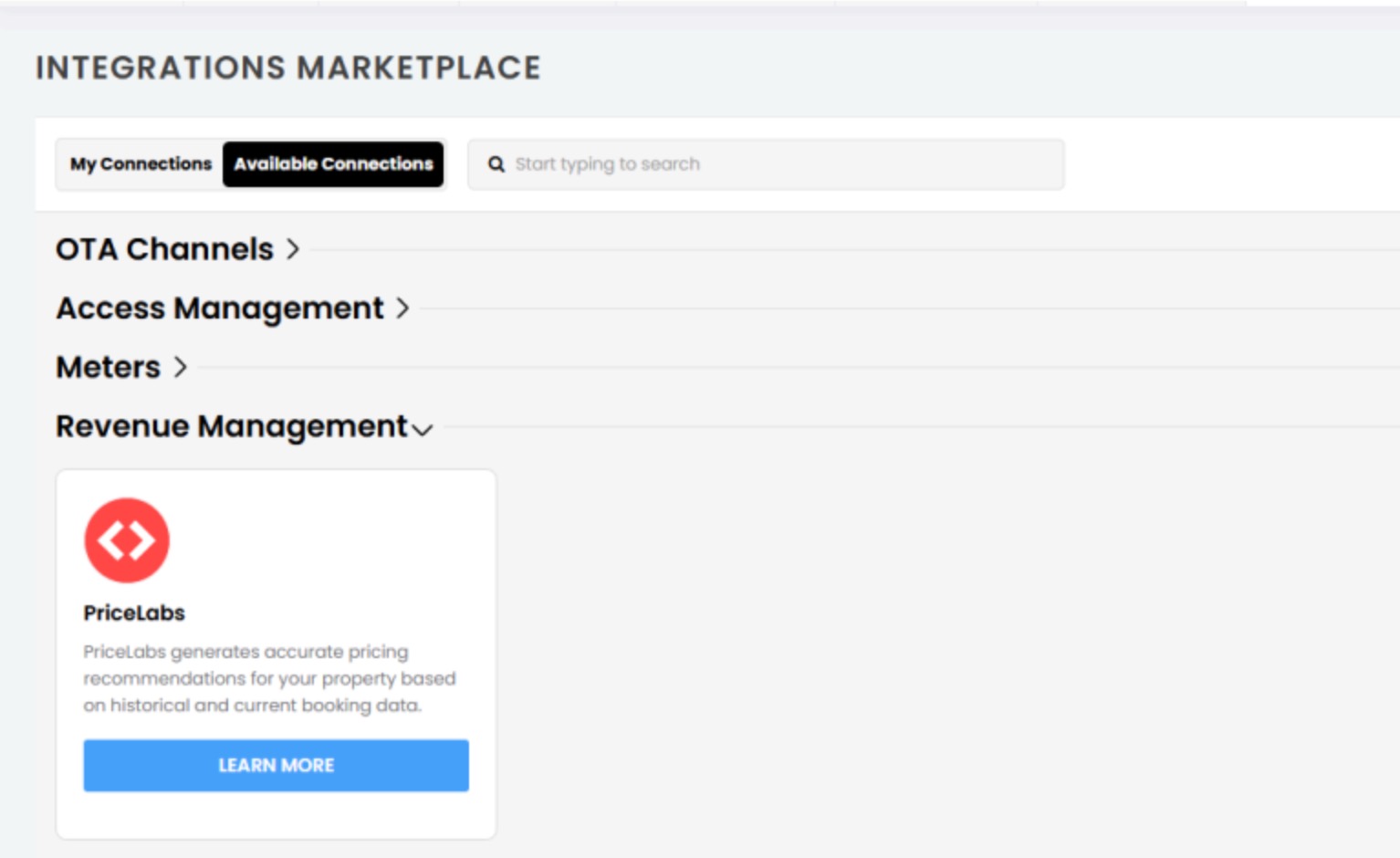Click the Revenue Management heading text
The height and width of the screenshot is (858, 1400).
click(232, 426)
